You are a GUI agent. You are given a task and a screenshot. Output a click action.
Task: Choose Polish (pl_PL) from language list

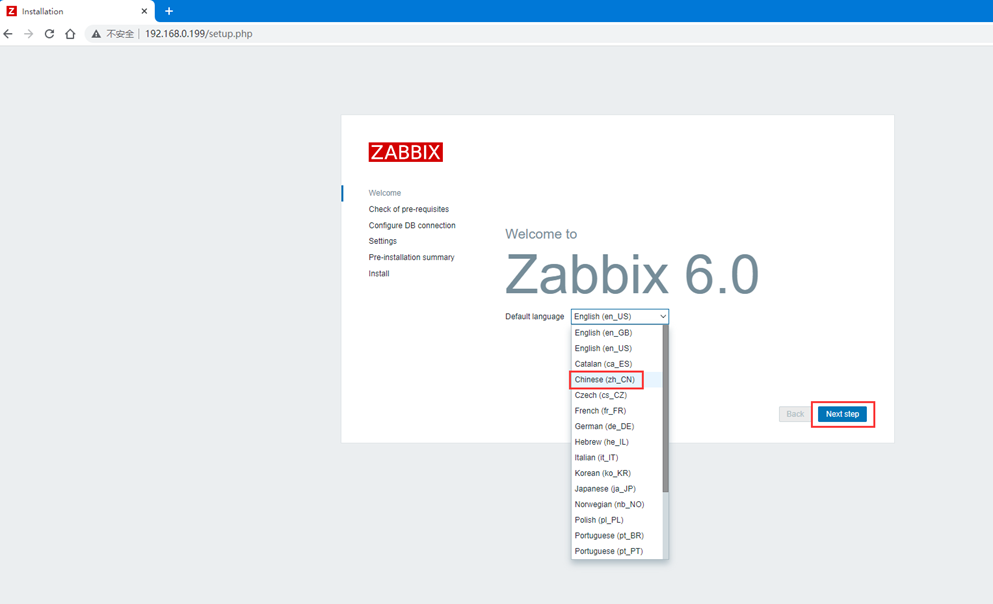(616, 520)
